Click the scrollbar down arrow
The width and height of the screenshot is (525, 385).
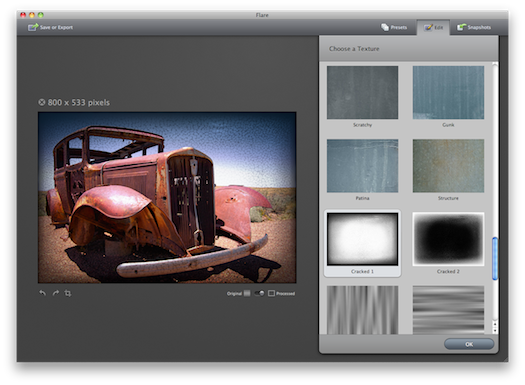tap(495, 330)
